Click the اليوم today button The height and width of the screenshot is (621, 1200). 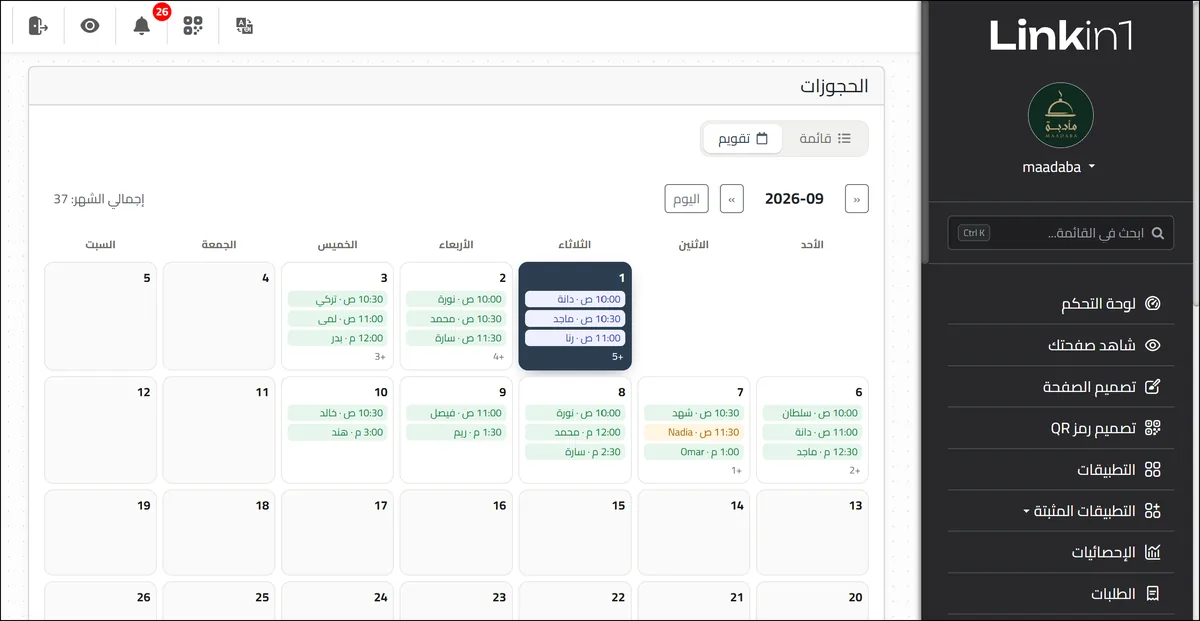pyautogui.click(x=687, y=199)
